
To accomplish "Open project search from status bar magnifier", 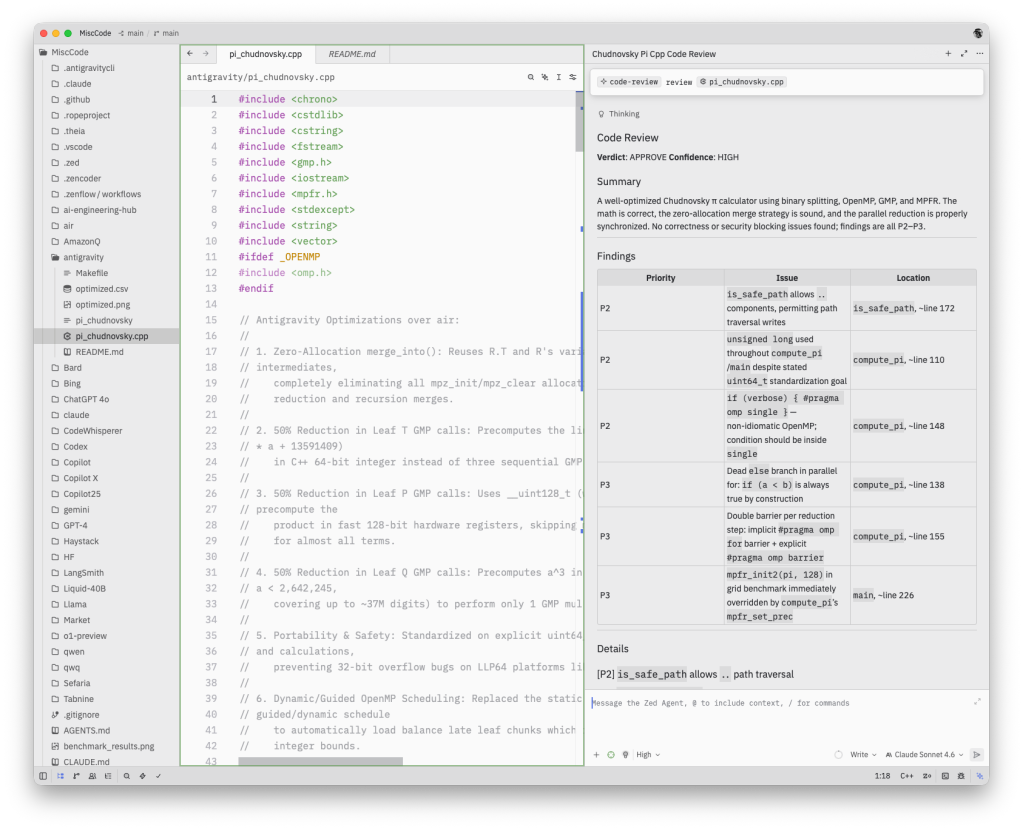I will pos(127,776).
